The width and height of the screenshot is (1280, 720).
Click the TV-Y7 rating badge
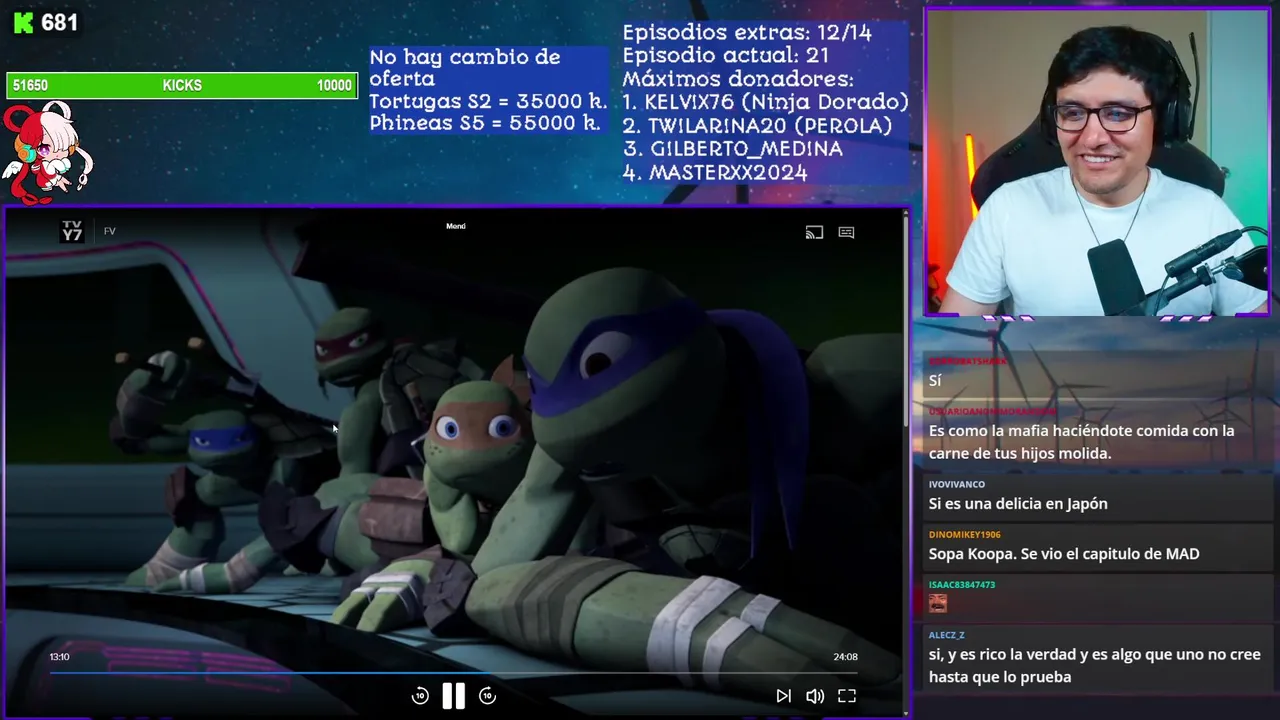coord(72,231)
